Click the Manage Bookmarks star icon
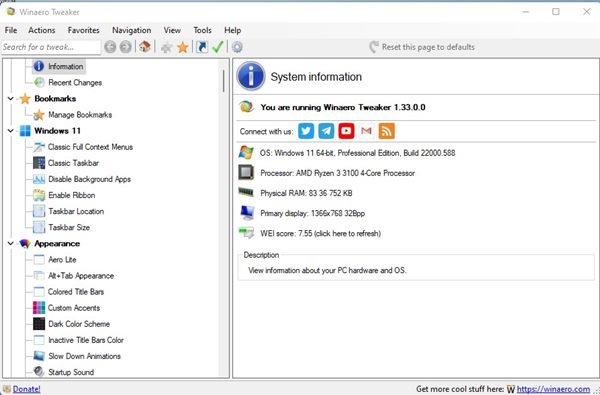 tap(39, 115)
